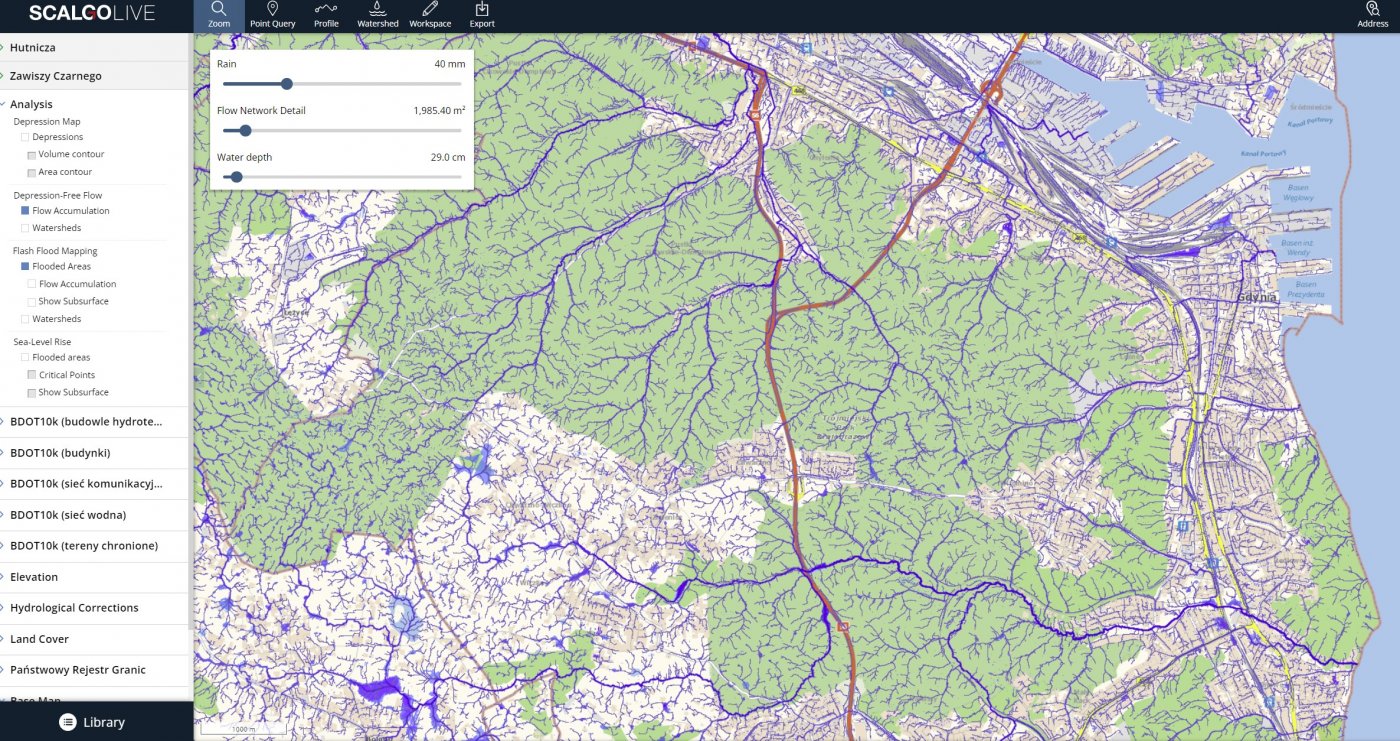Enable Flash Flood Flow Accumulation checkbox

pos(32,284)
